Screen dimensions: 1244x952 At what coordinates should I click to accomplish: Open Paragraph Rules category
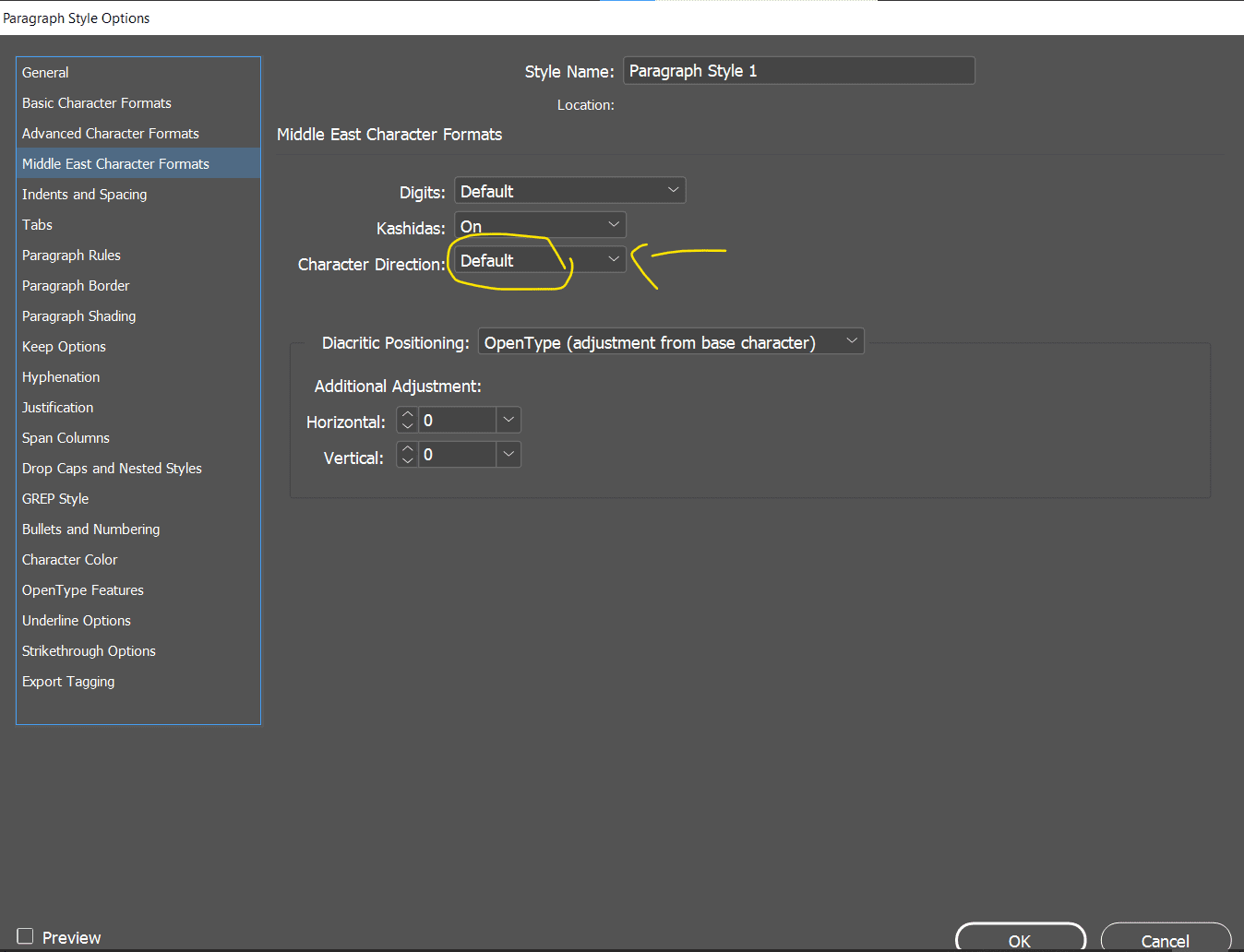tap(138, 255)
